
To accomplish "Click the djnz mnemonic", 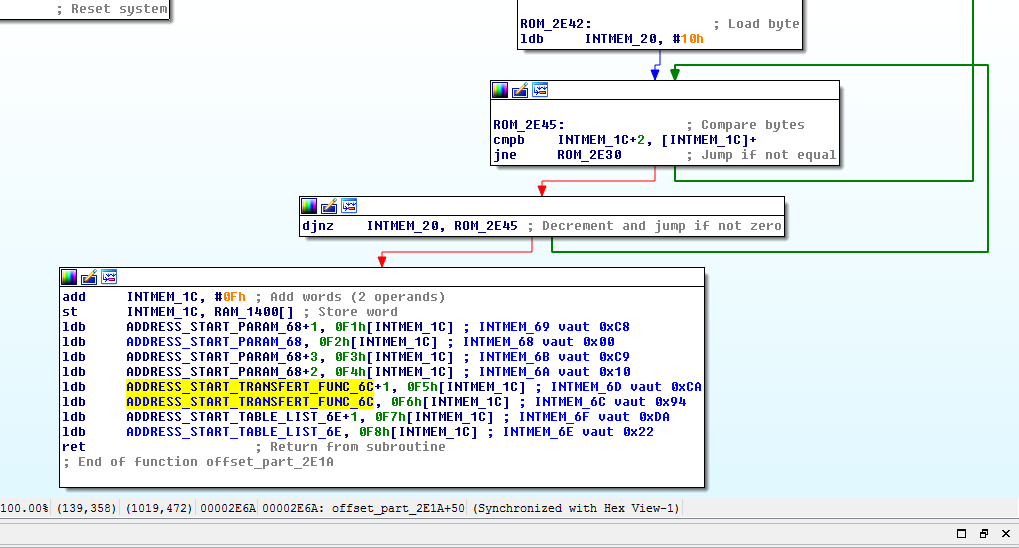I will (318, 226).
